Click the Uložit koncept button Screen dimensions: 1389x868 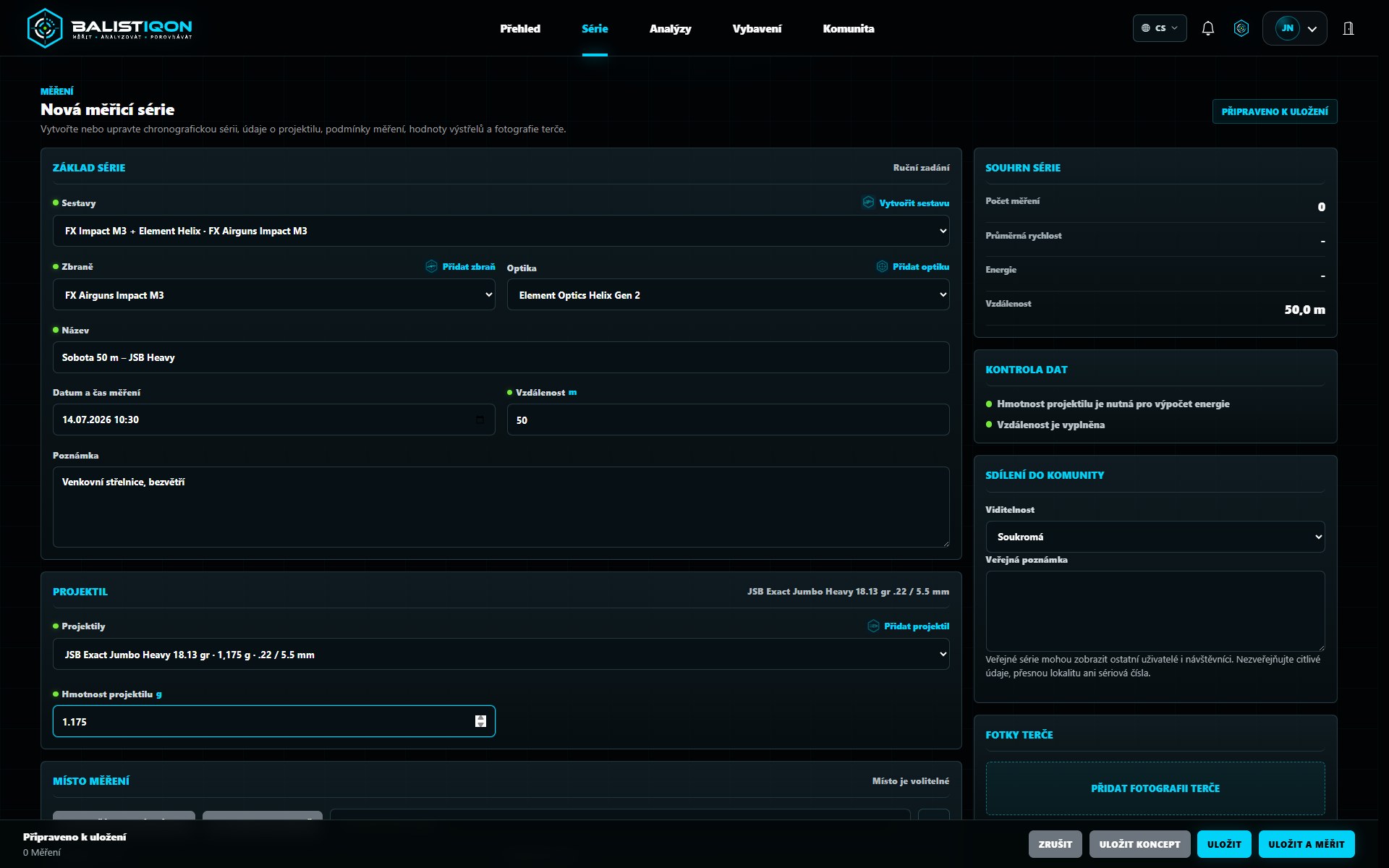(x=1139, y=844)
